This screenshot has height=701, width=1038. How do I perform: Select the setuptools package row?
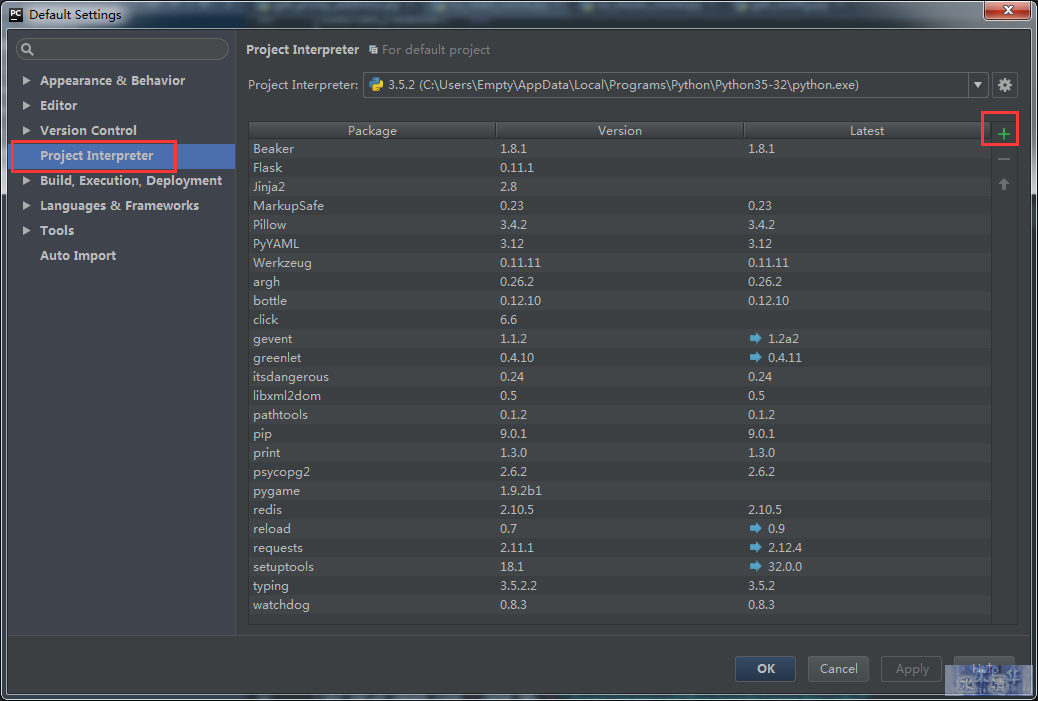620,567
